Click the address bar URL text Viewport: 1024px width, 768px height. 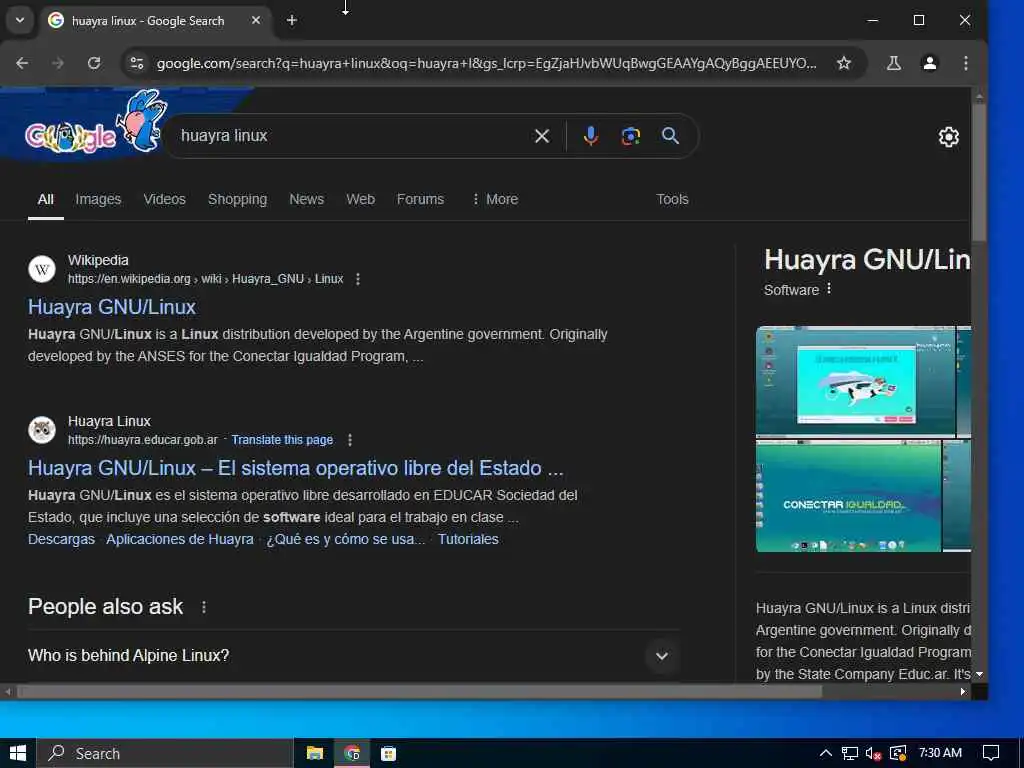tap(487, 63)
